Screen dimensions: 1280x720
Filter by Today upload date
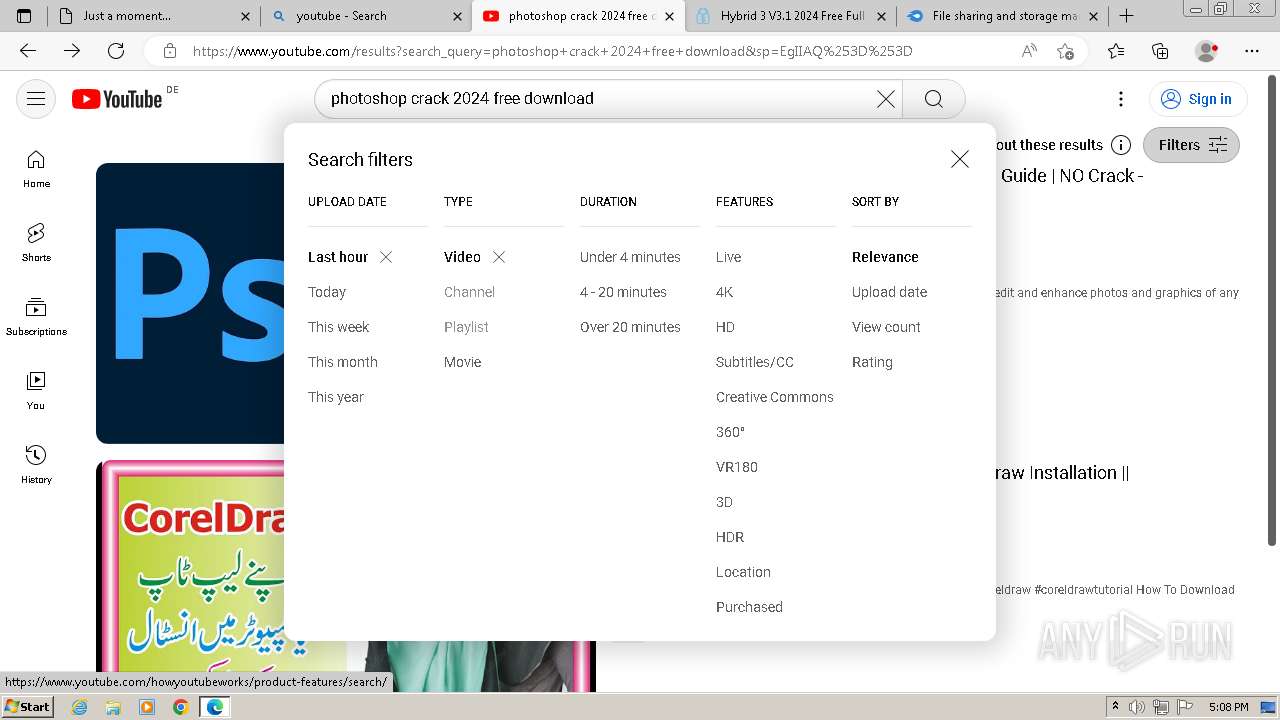coord(327,292)
